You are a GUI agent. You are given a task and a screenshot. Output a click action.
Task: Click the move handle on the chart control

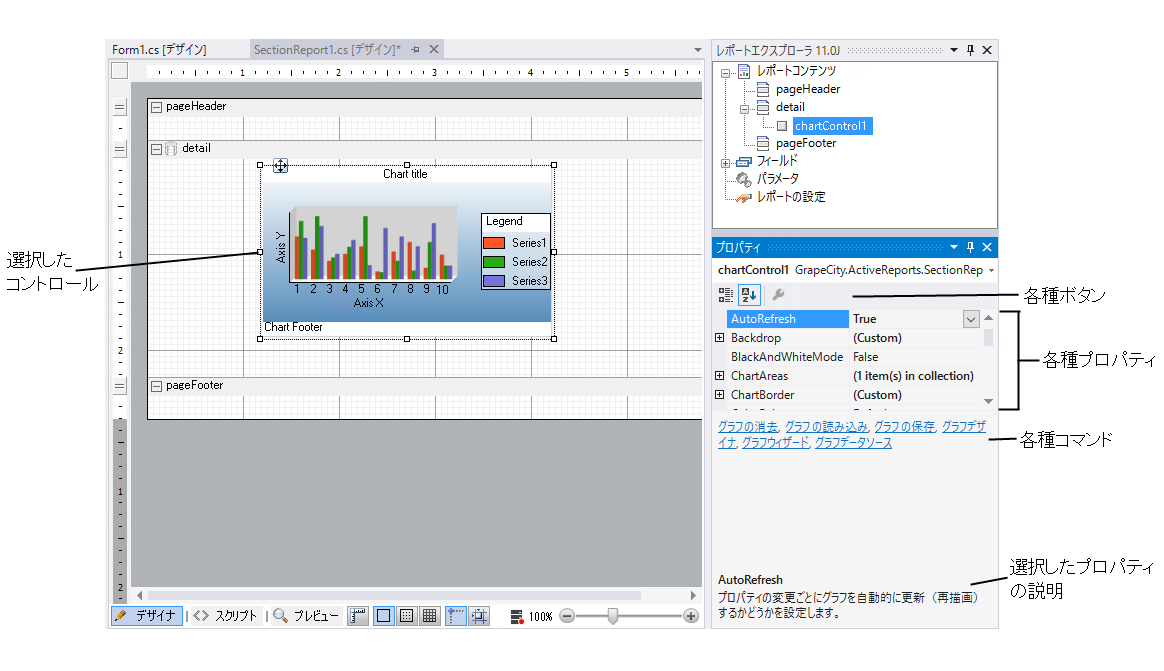(280, 166)
